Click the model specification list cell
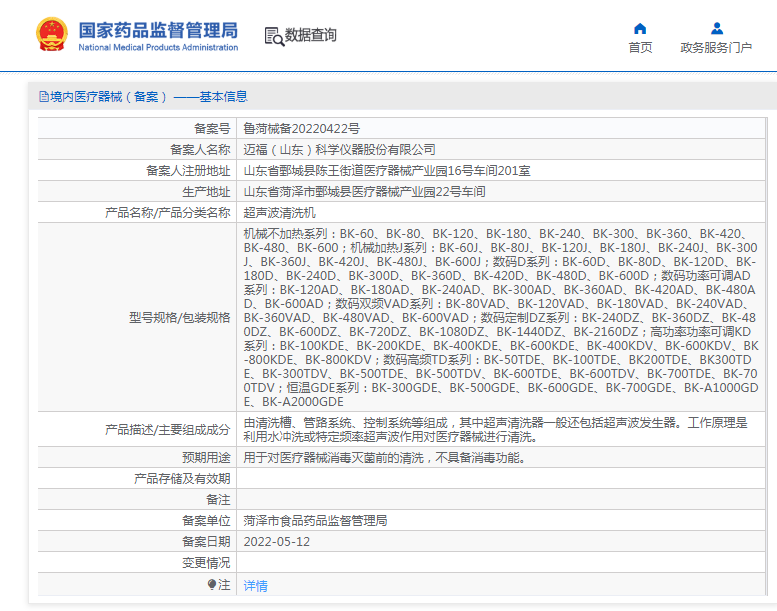Image resolution: width=777 pixels, height=611 pixels. (501, 317)
